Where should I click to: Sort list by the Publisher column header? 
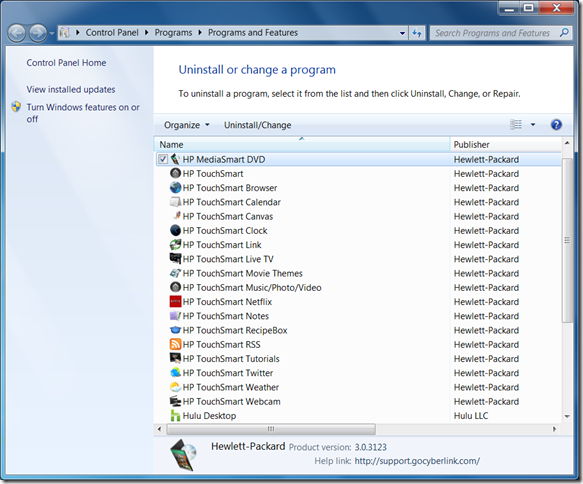[506, 144]
